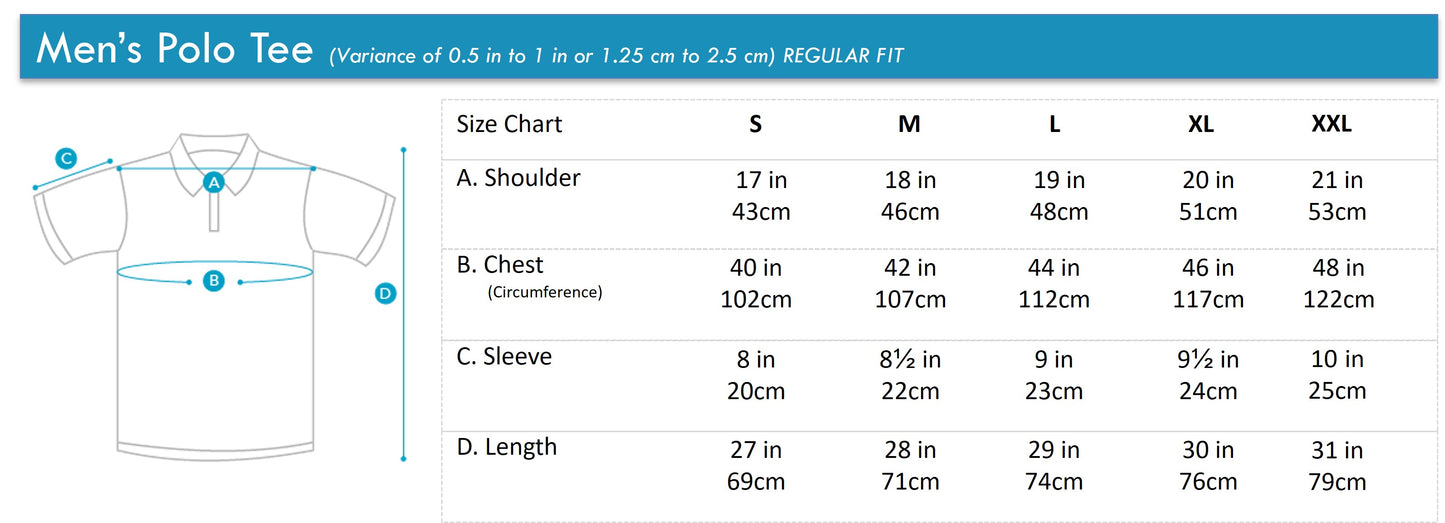Click the C sleeve marker above shirt sleeve
The image size is (1445, 523).
point(66,158)
